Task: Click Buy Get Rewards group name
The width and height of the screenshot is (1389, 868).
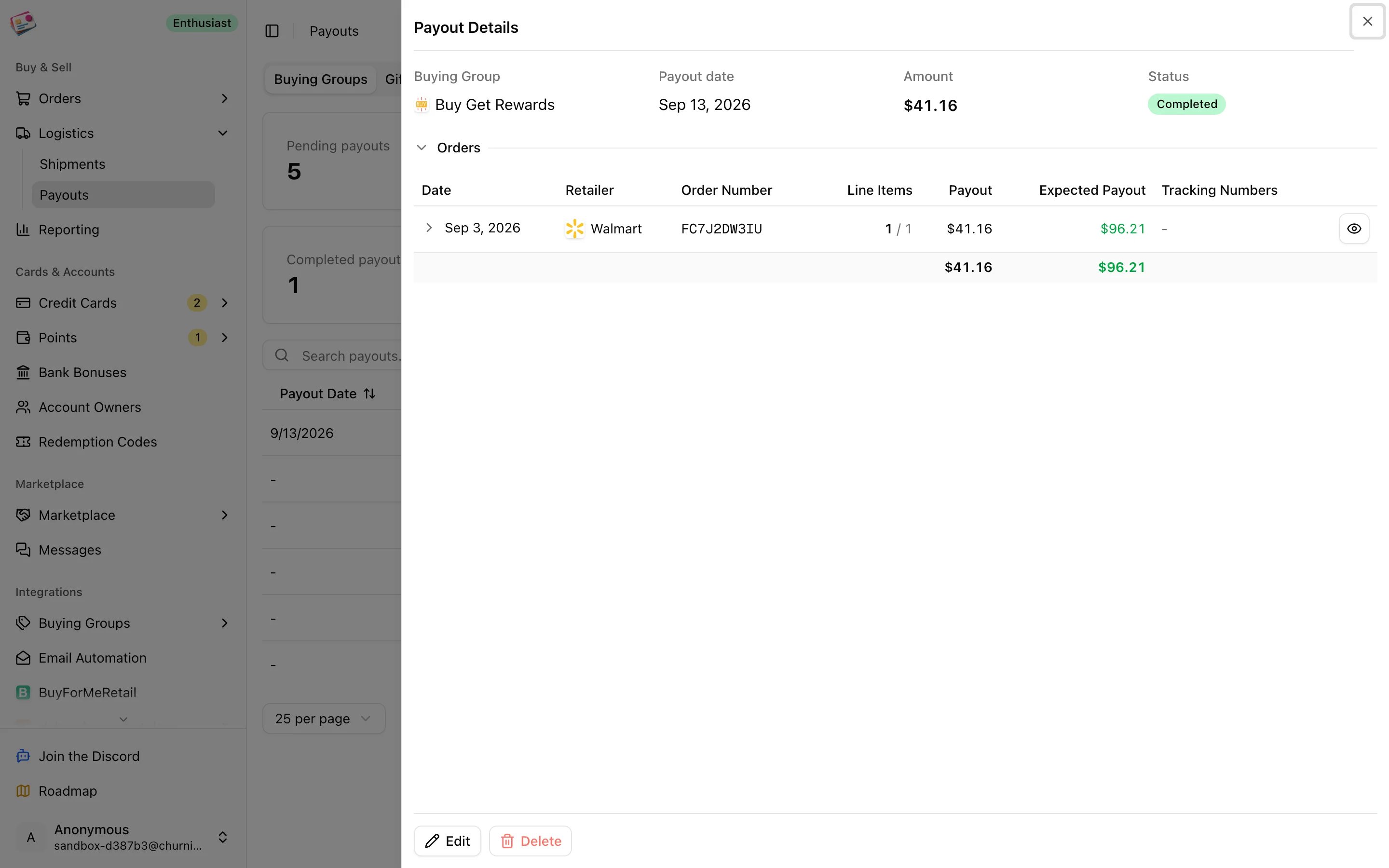Action: pos(495,105)
